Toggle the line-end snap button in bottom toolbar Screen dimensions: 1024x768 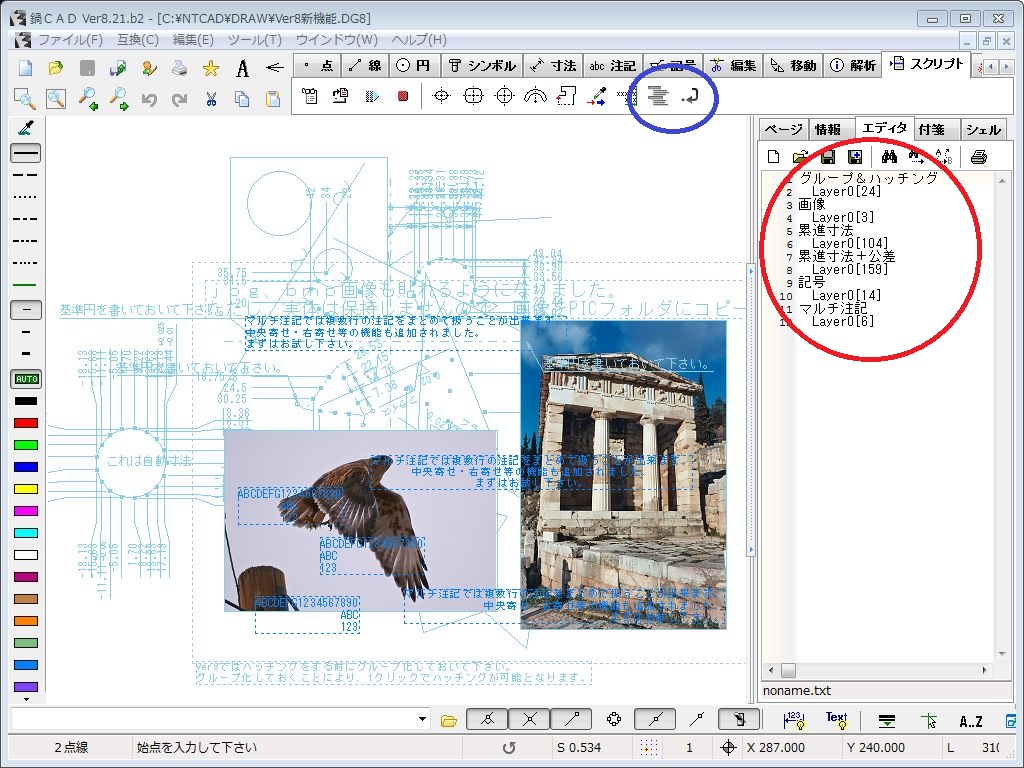[x=571, y=720]
